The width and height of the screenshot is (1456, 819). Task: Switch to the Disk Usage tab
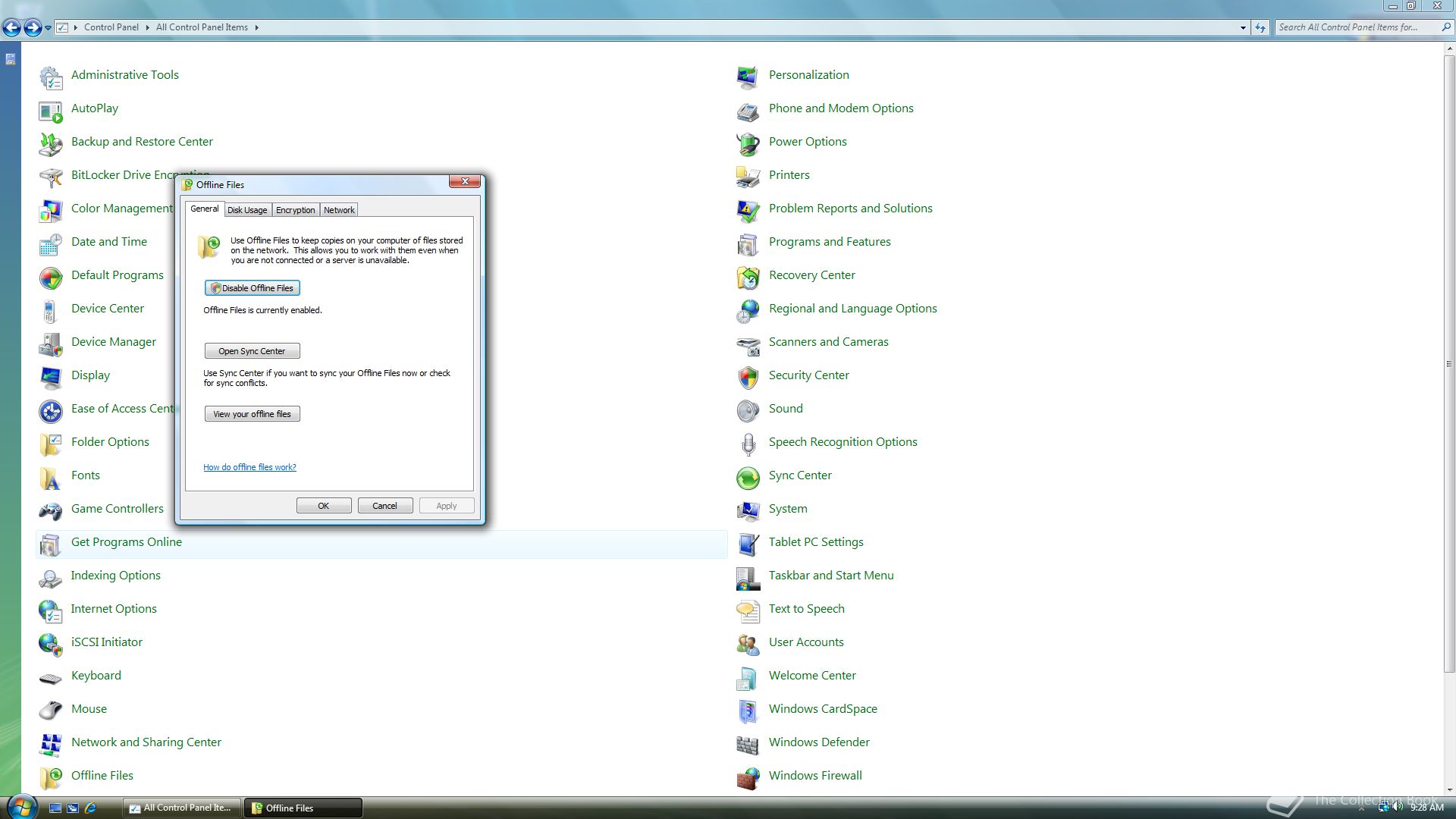pyautogui.click(x=247, y=210)
